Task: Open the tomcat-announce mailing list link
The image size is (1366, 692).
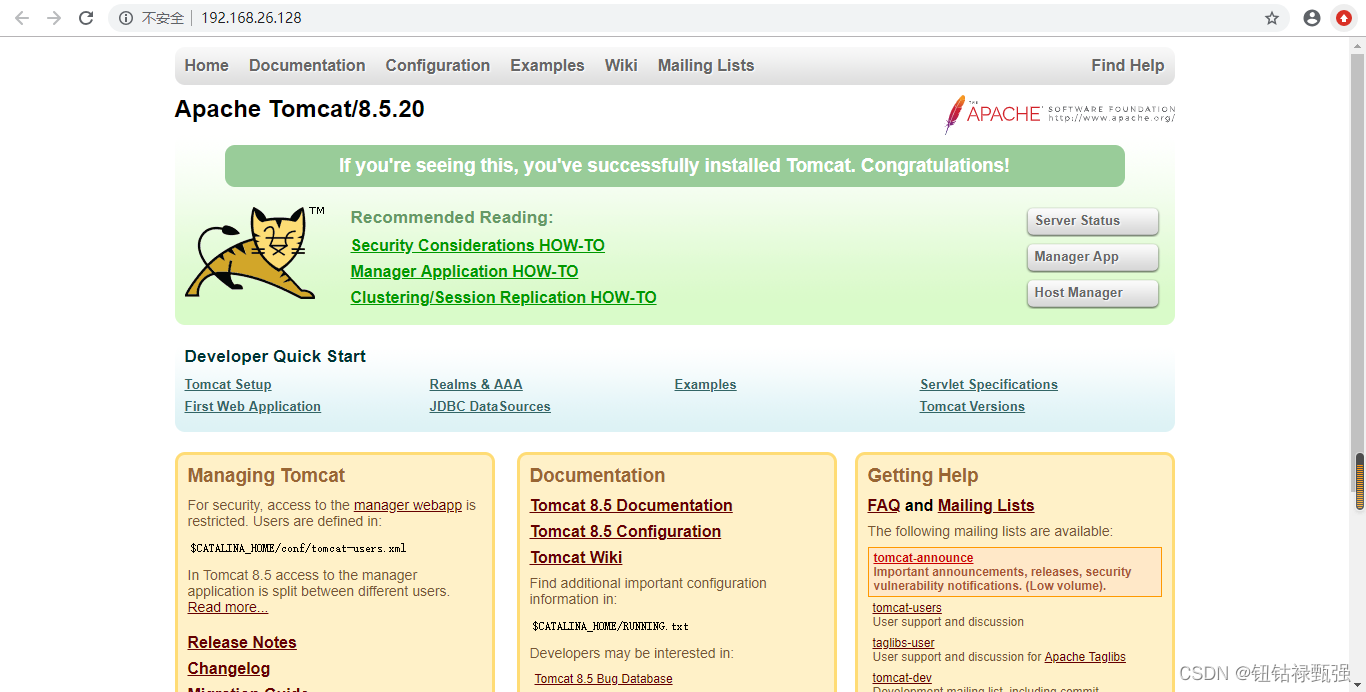Action: click(923, 558)
